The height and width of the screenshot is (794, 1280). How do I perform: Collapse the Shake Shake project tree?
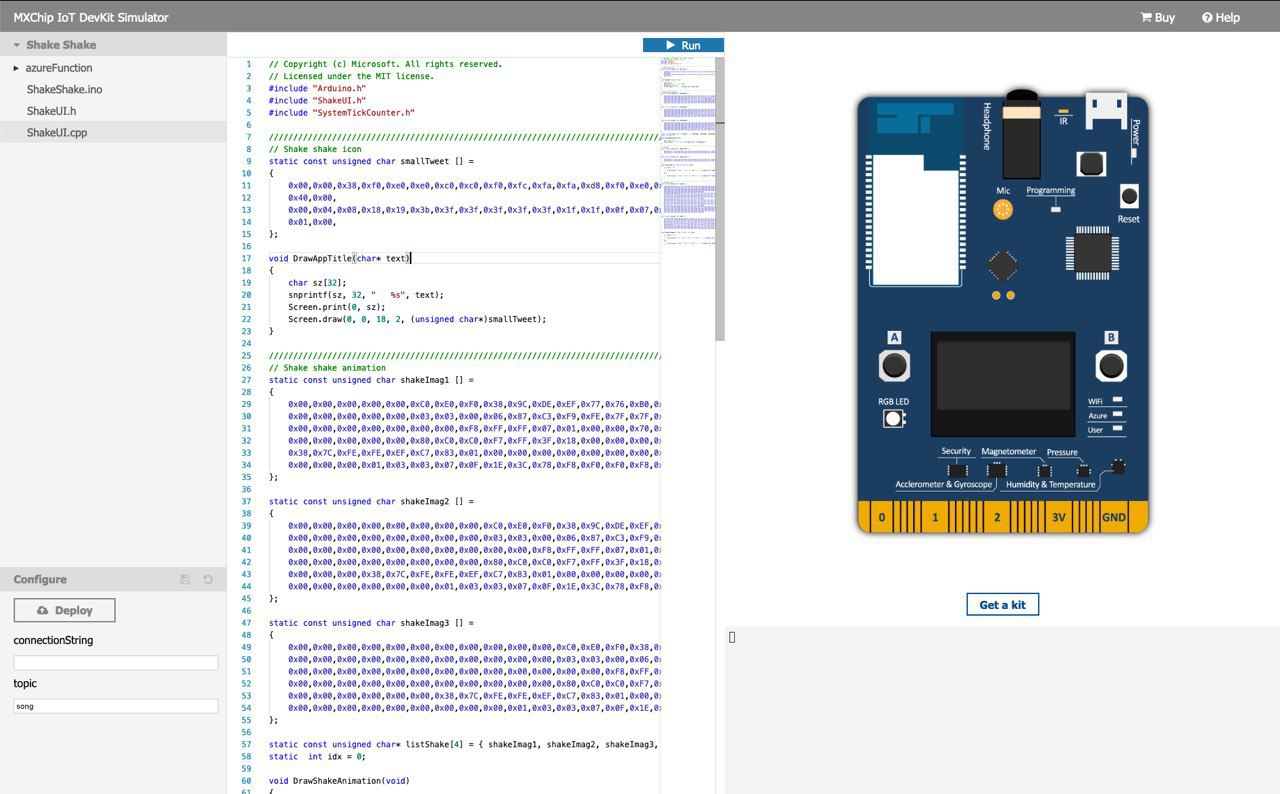coord(17,45)
